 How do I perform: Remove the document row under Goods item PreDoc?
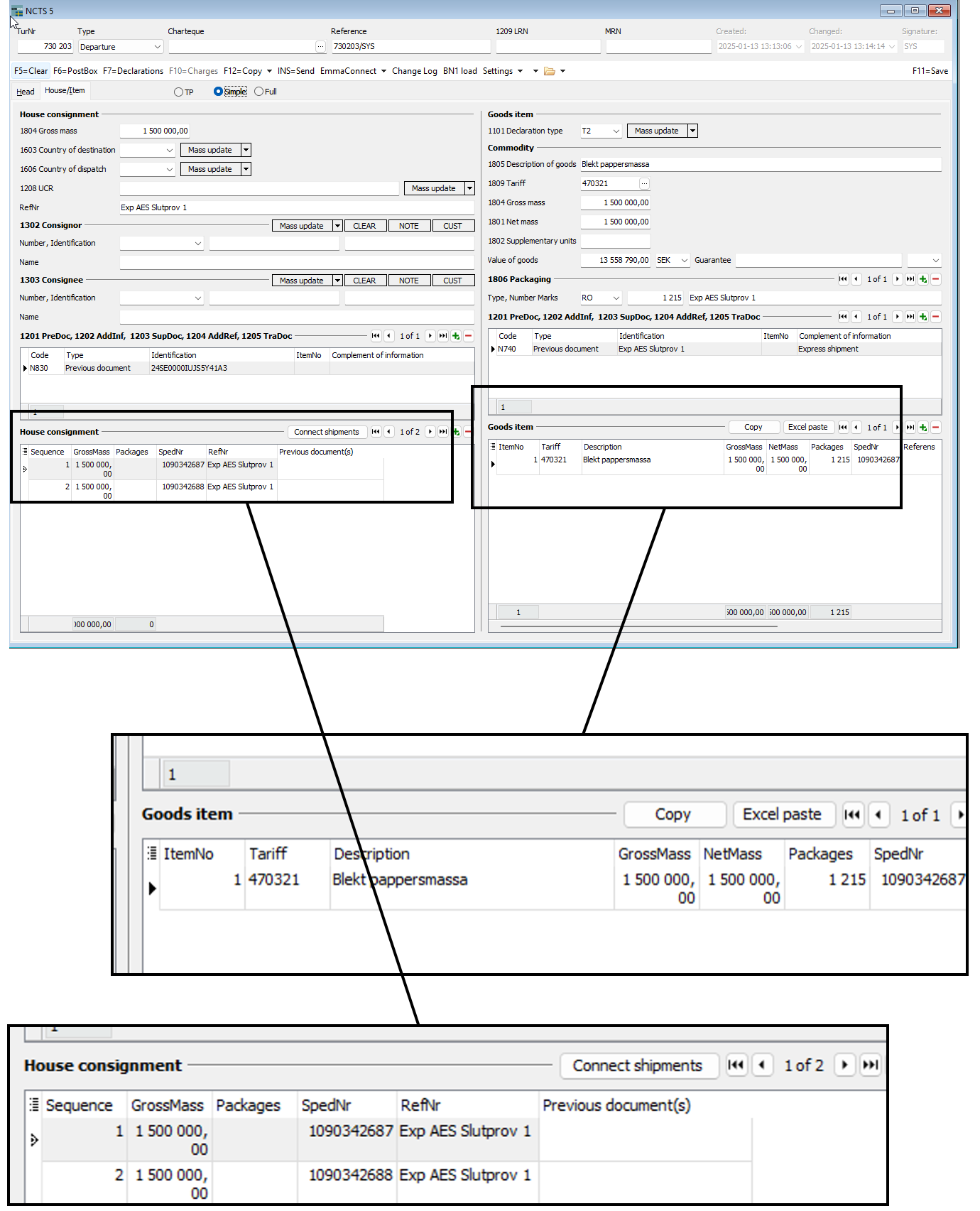tap(936, 317)
